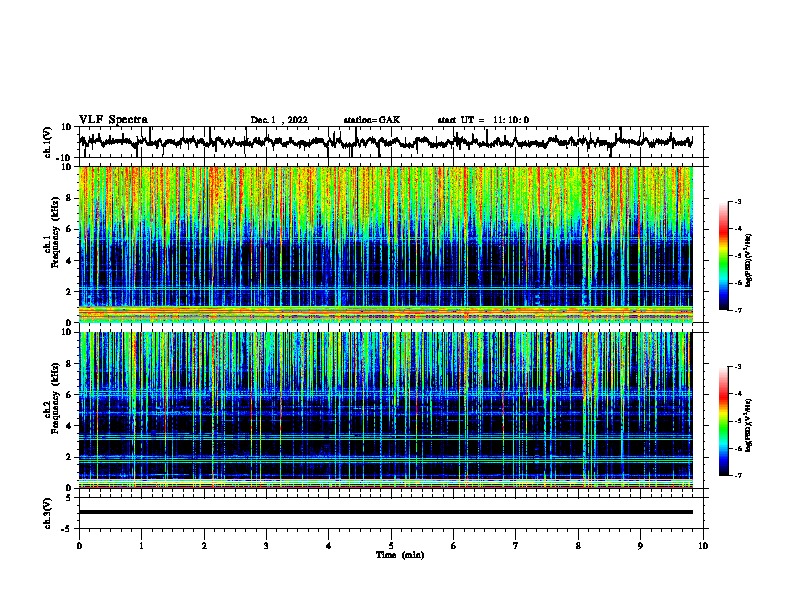This screenshot has width=792, height=612.
Task: Click inside the ch.1 spectrogram panel
Action: pos(386,244)
